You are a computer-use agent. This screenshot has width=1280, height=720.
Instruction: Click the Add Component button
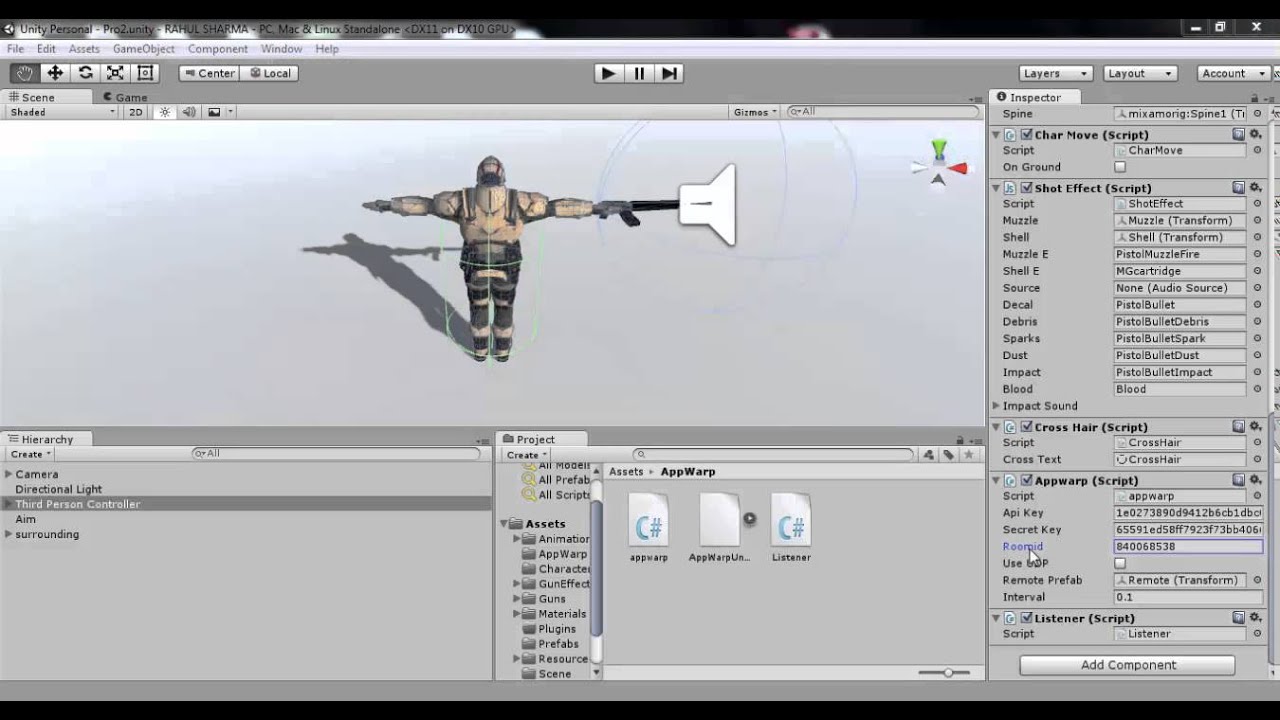tap(1127, 665)
